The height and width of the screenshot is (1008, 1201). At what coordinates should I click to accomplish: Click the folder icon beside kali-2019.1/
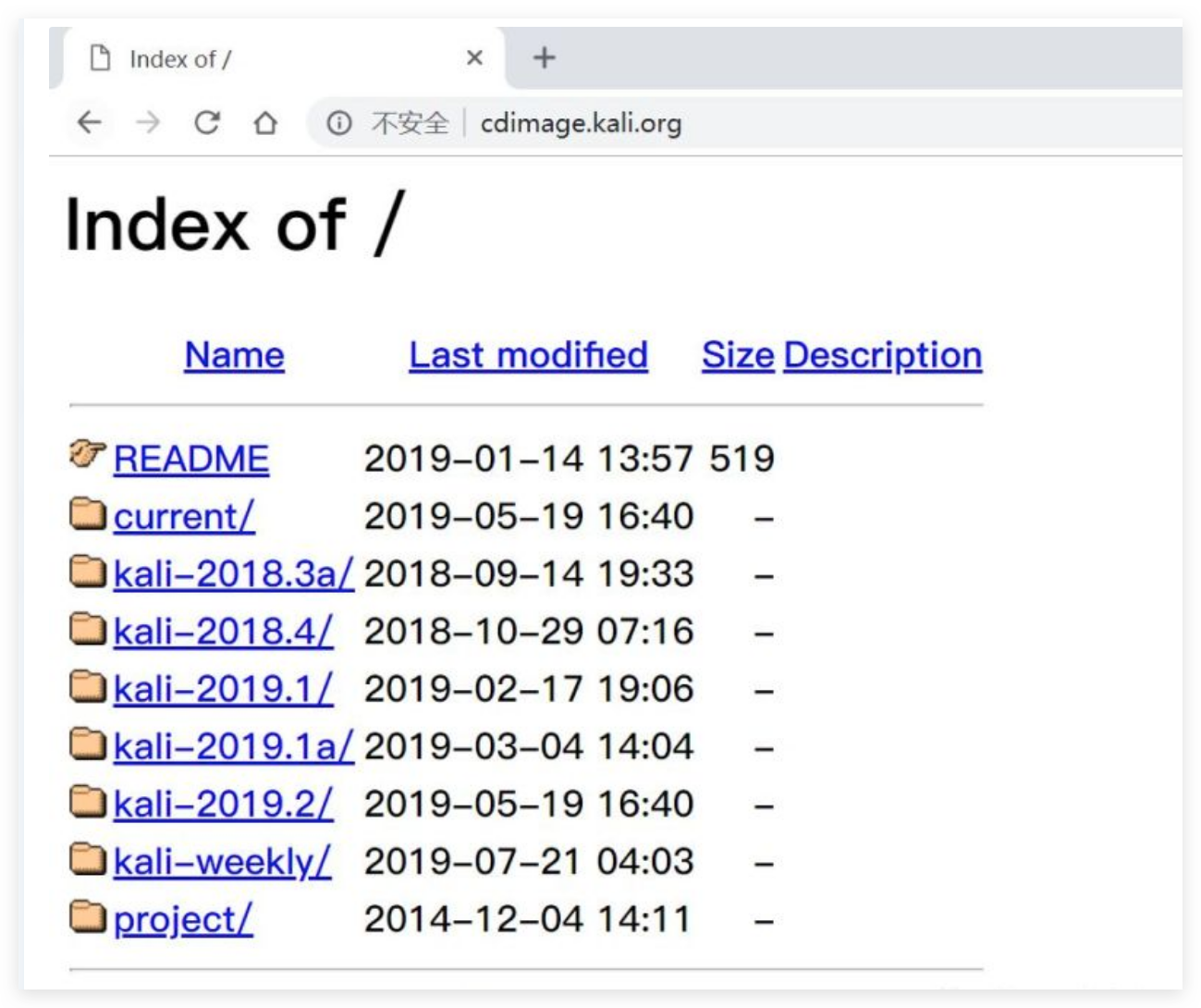(x=88, y=685)
